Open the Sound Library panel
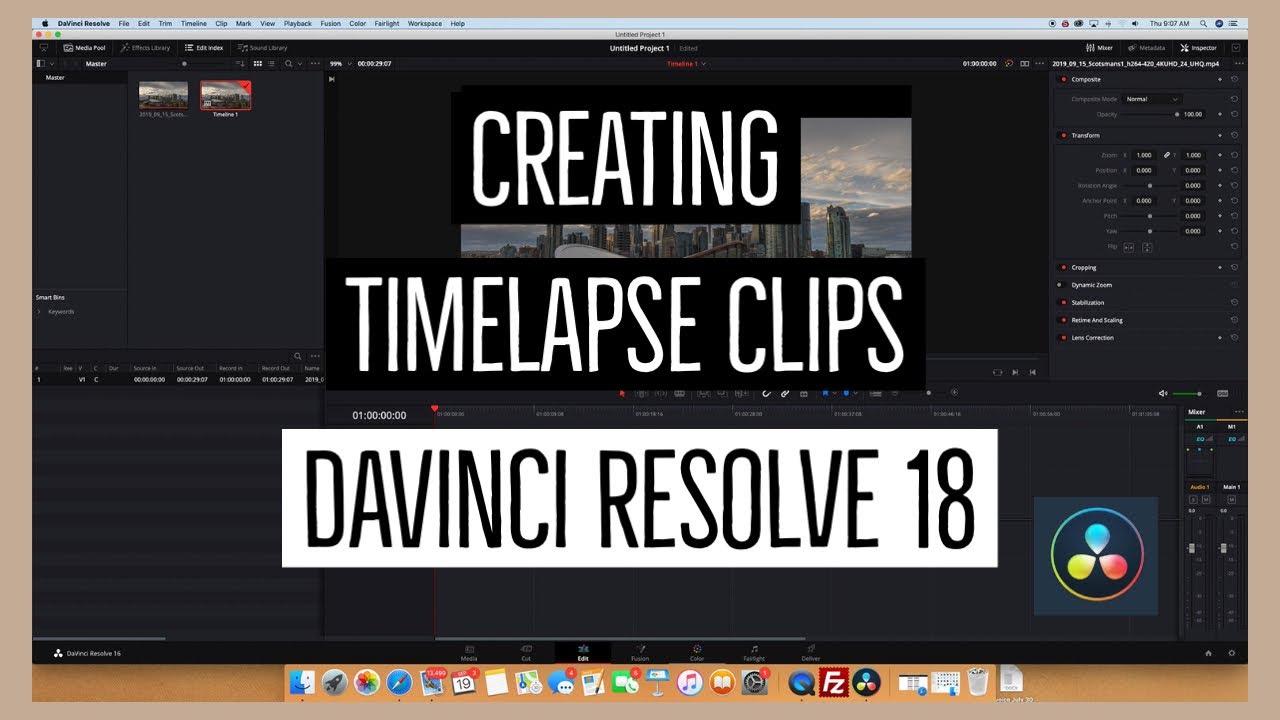1280x720 pixels. point(263,48)
